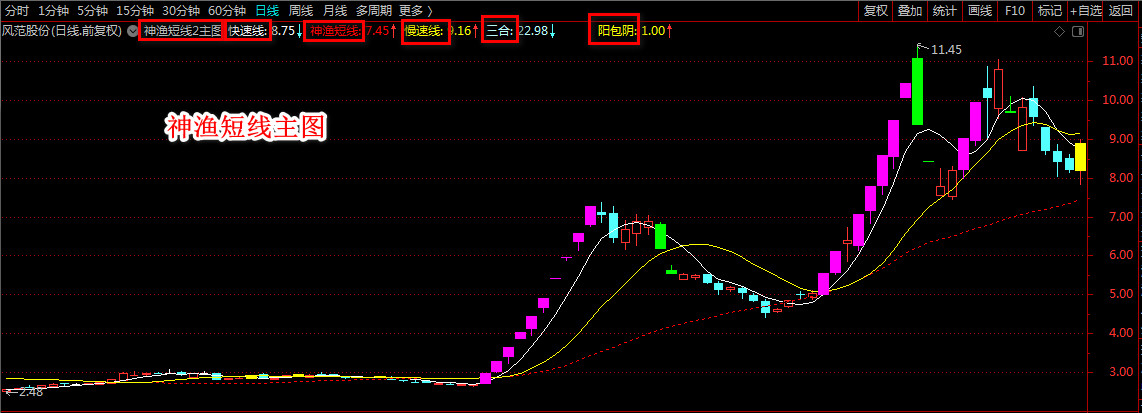Toggle the side panel layout icon
The height and width of the screenshot is (413, 1142).
[1076, 32]
